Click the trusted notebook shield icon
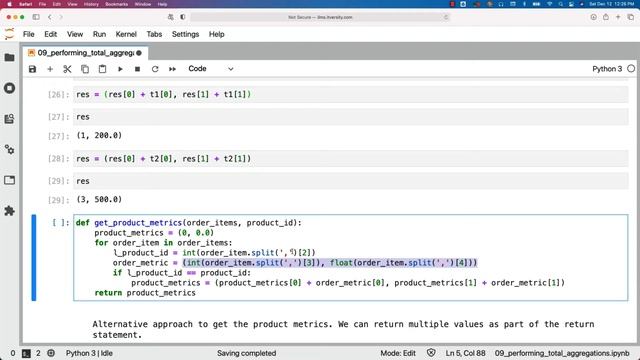Image resolution: width=640 pixels, height=360 pixels. coord(431,353)
